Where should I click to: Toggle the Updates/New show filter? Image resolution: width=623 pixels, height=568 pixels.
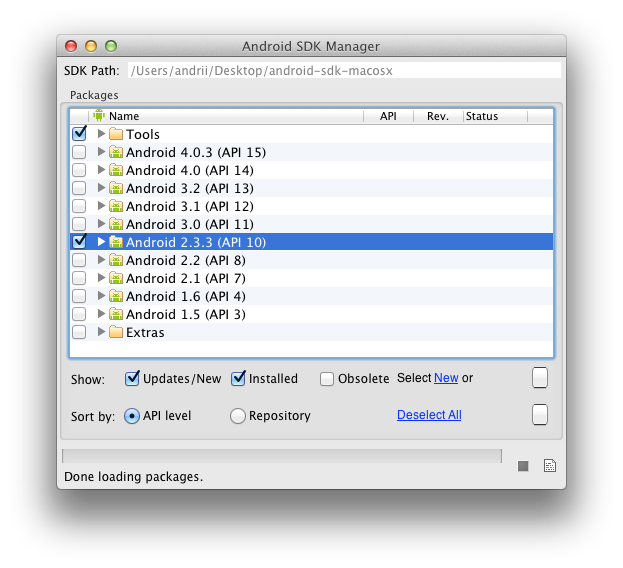pos(132,378)
